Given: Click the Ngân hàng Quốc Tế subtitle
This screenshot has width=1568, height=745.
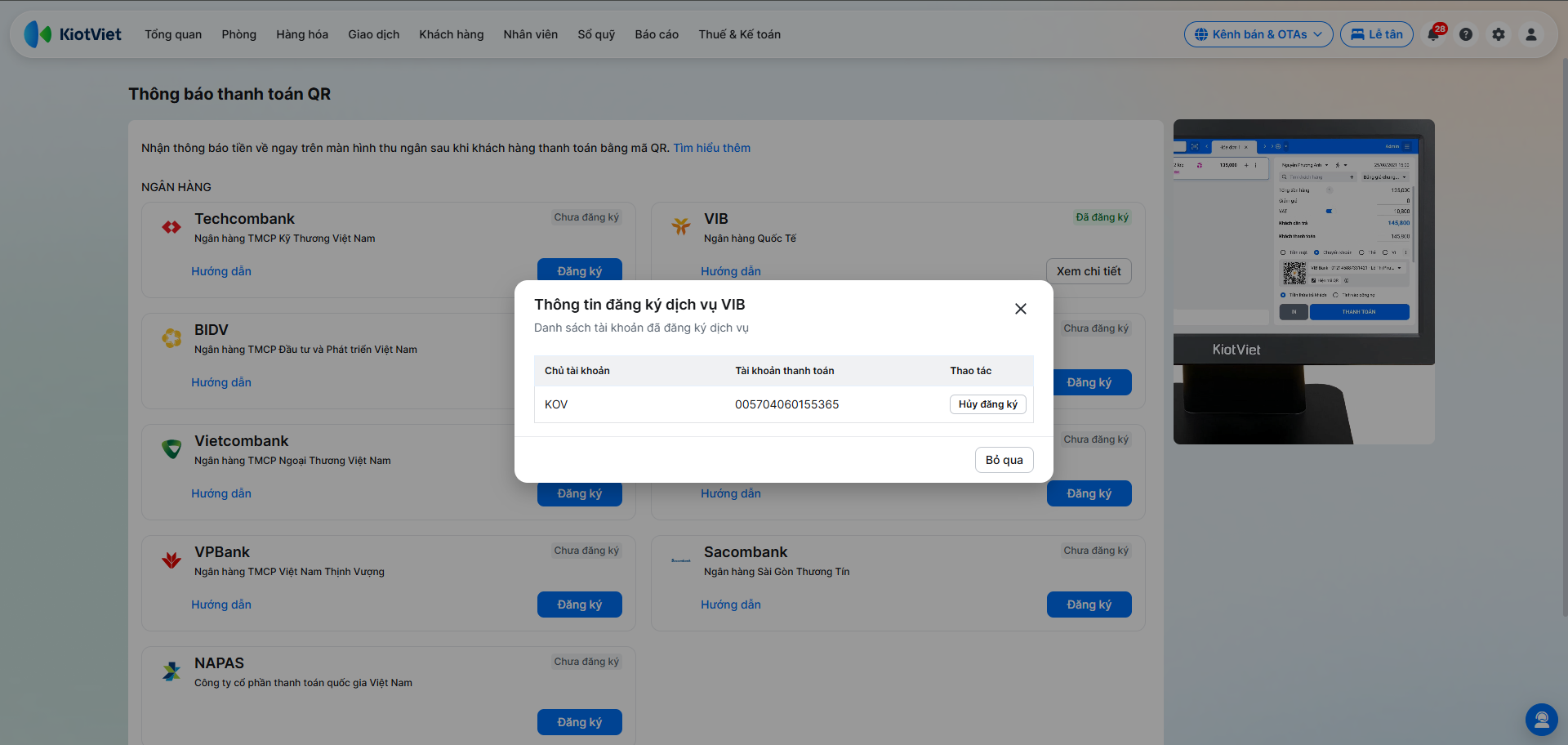Looking at the screenshot, I should [750, 239].
